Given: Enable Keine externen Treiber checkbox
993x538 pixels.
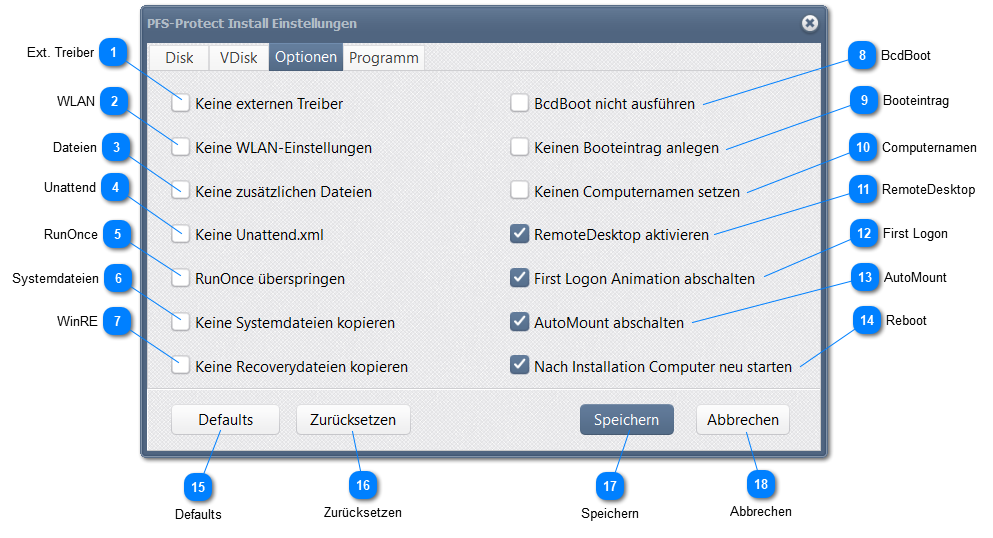Looking at the screenshot, I should coord(181,103).
